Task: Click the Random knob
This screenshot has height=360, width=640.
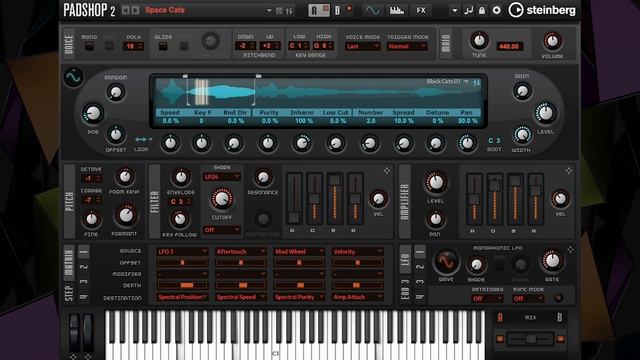Action: pyautogui.click(x=116, y=93)
